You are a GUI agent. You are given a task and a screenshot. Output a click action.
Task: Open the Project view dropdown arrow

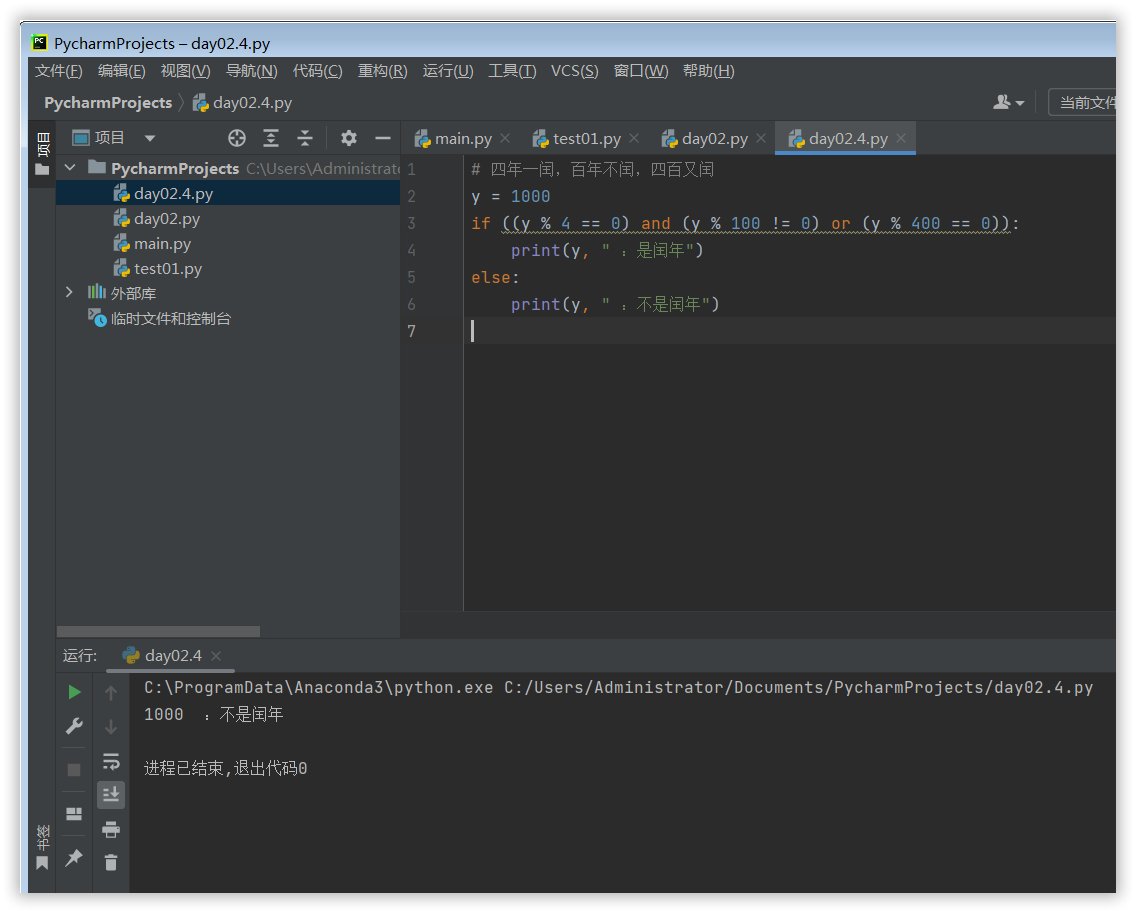150,138
